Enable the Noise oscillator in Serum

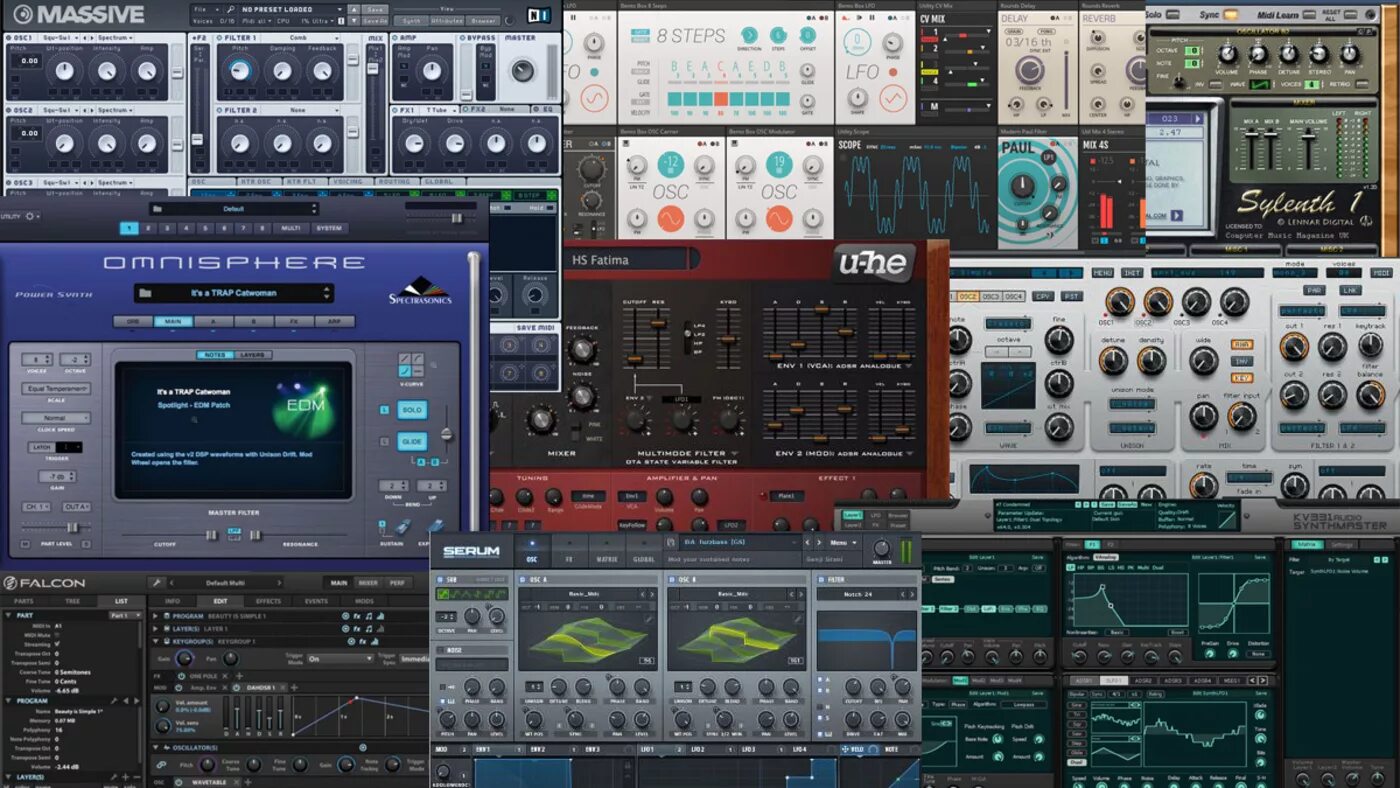[438, 649]
